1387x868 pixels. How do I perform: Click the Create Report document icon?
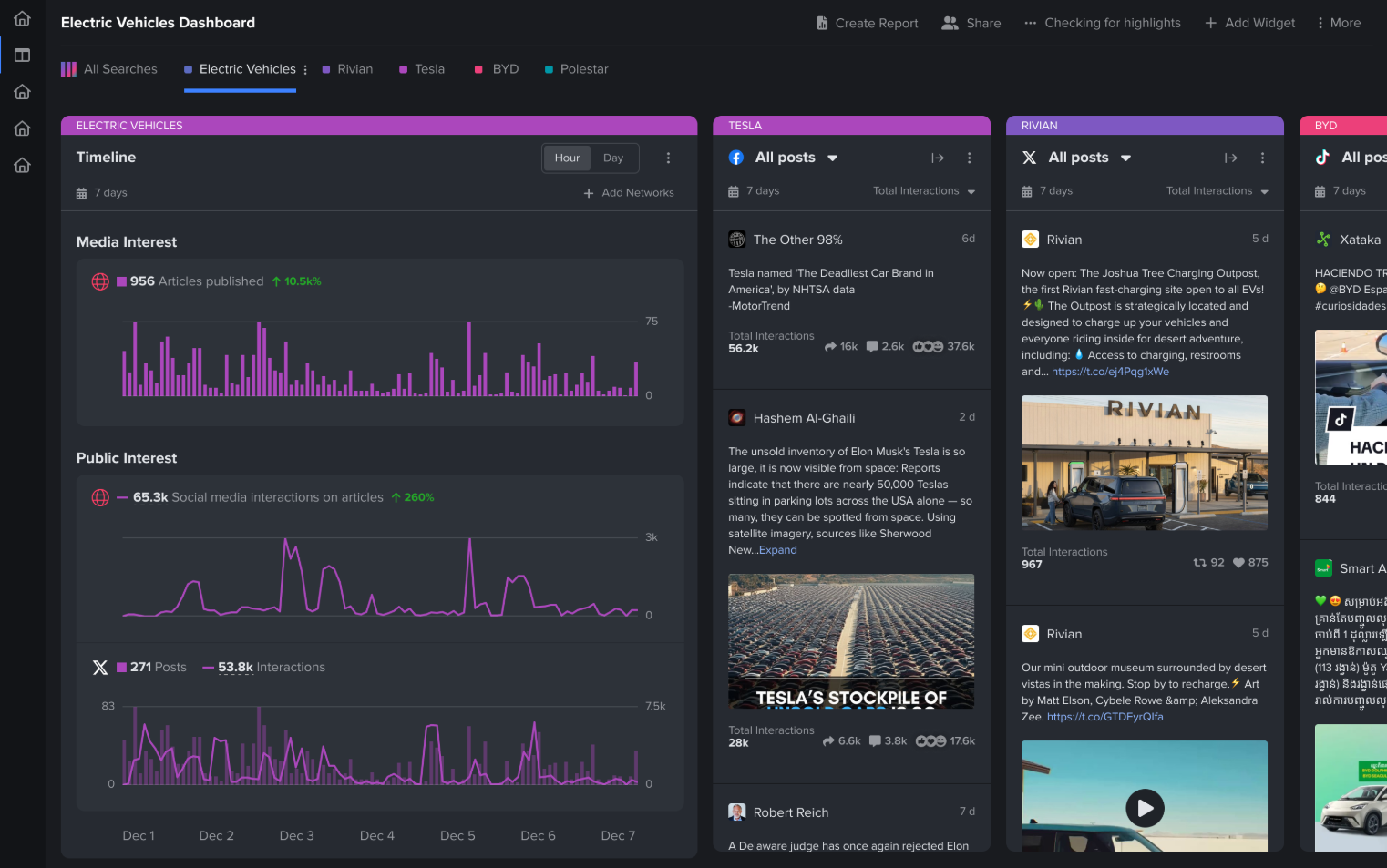coord(822,23)
